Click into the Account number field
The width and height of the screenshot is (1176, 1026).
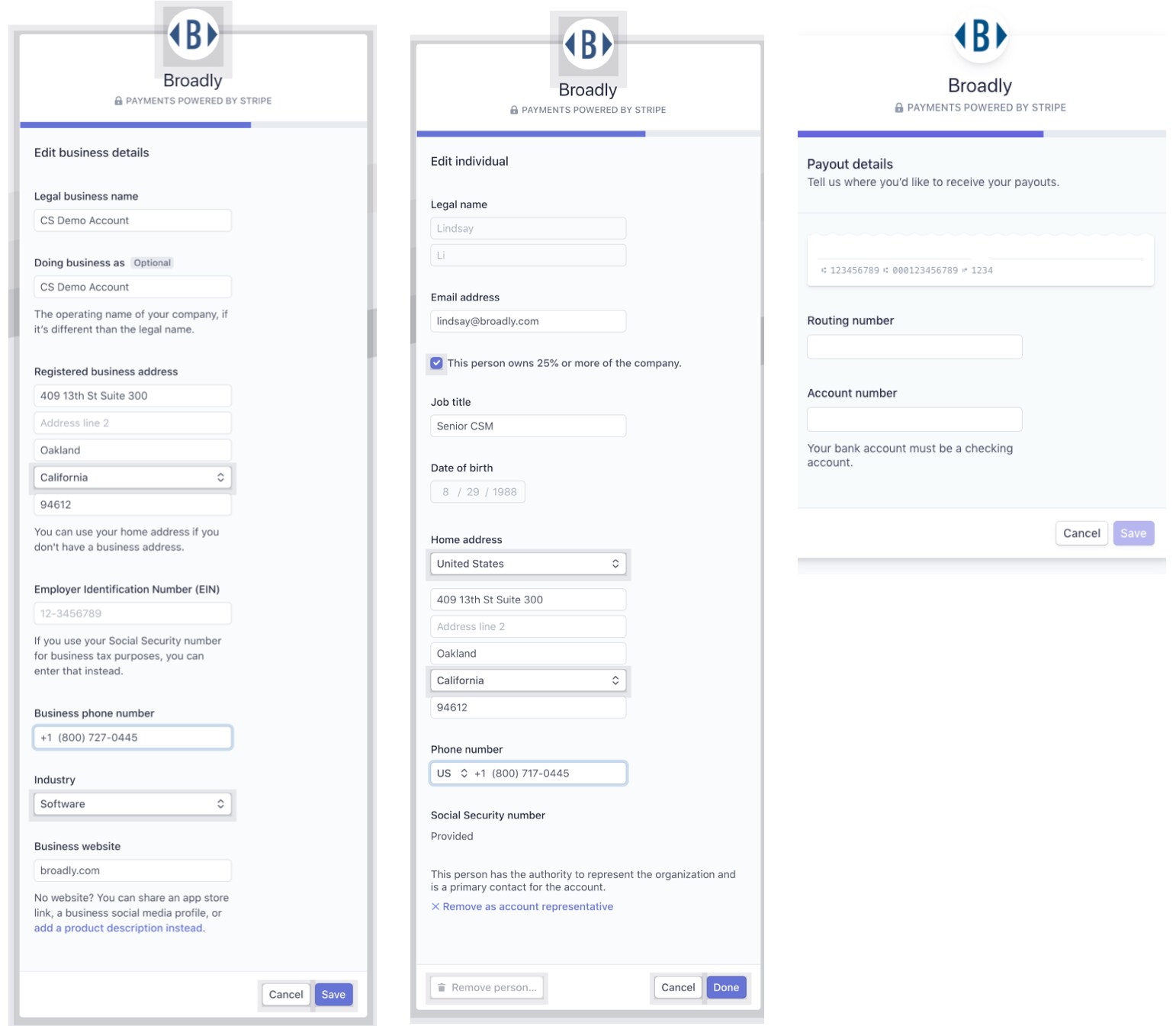point(914,420)
